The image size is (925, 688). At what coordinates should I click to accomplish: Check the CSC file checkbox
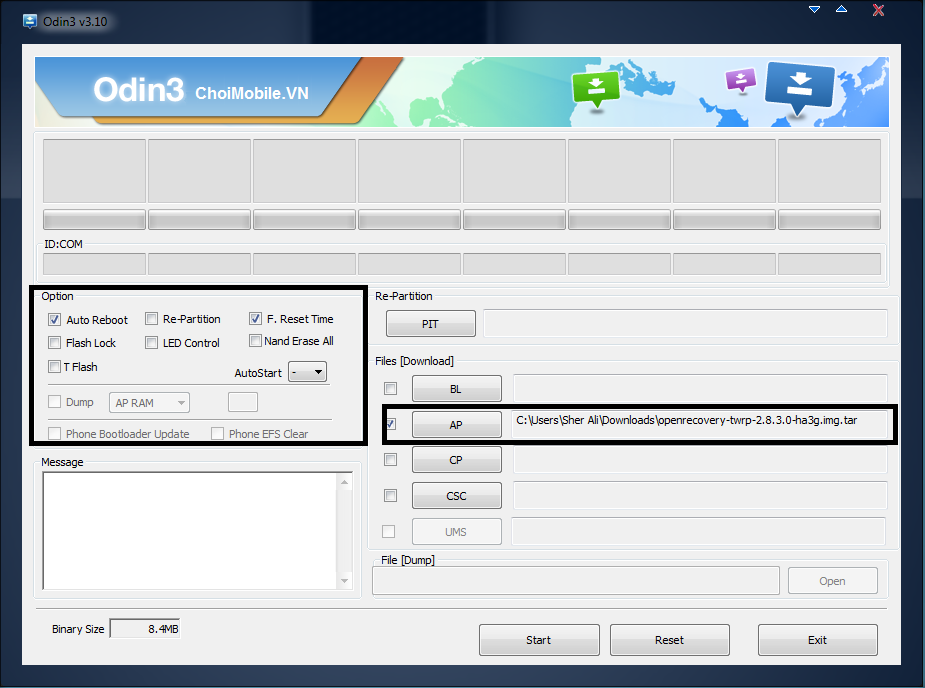tap(391, 495)
